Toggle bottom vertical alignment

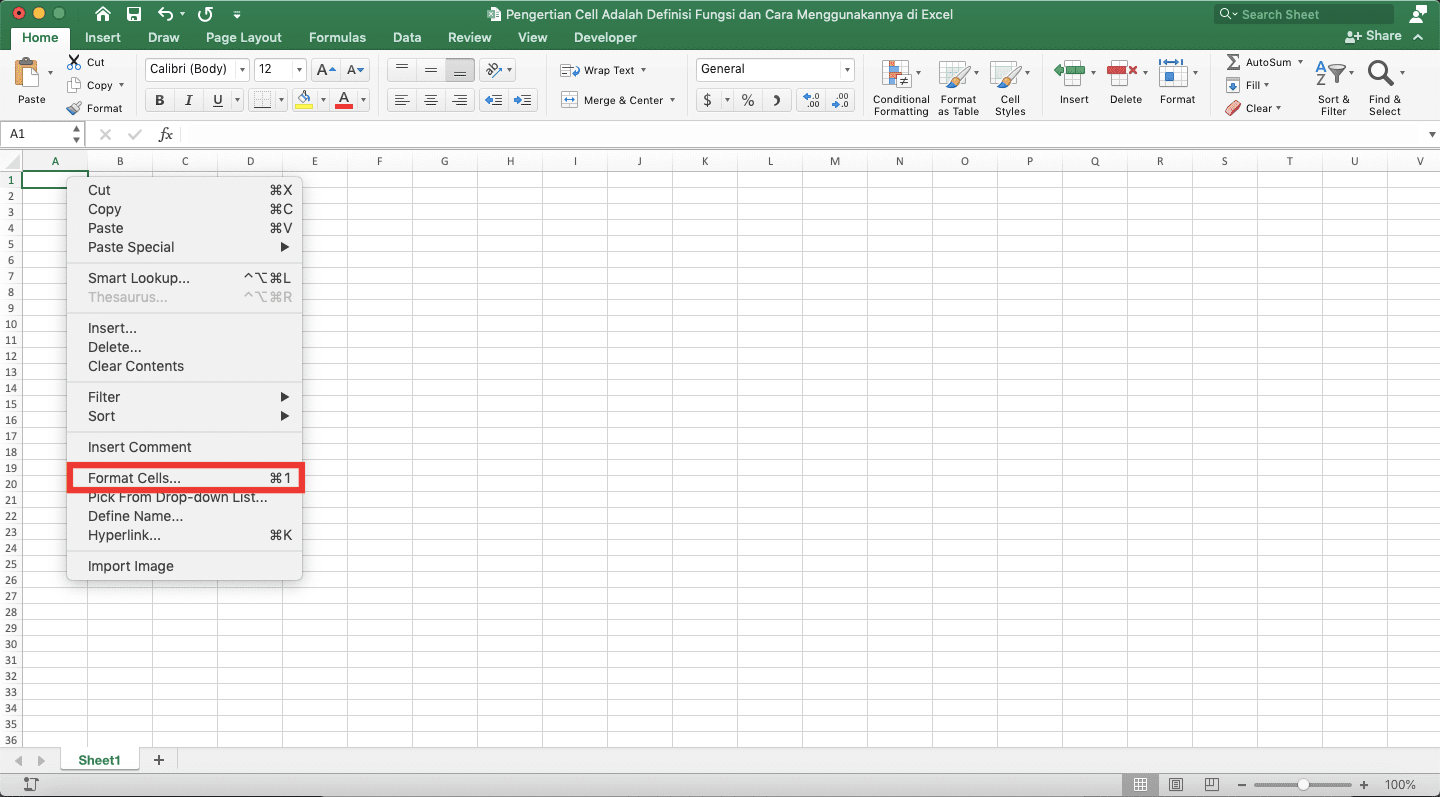coord(460,70)
